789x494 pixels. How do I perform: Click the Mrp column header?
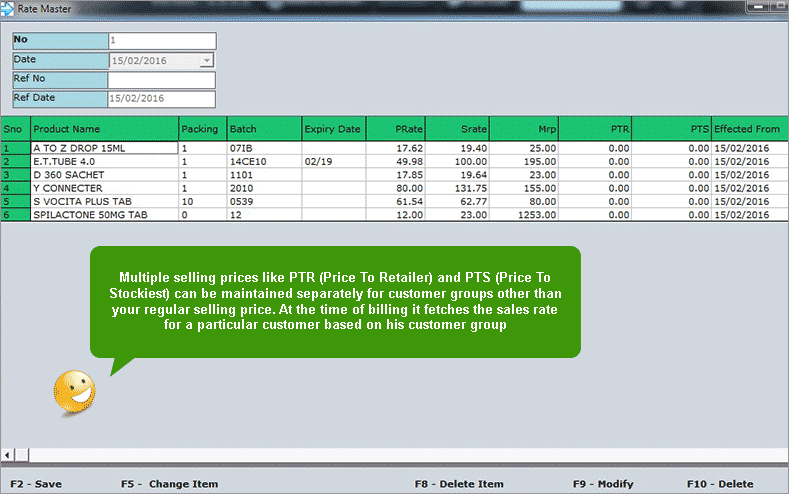click(524, 129)
